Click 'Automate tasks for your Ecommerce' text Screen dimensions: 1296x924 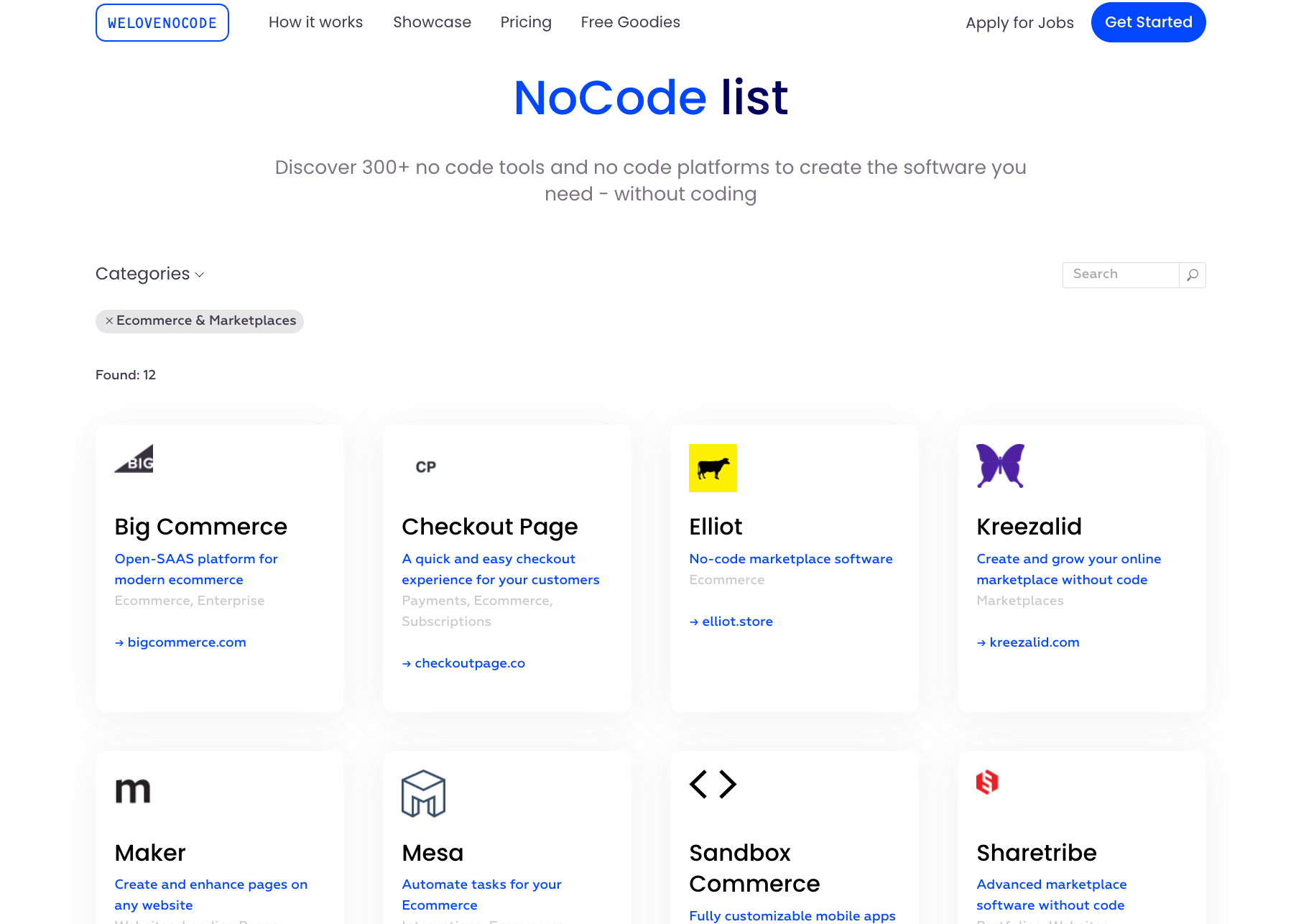[x=482, y=895]
